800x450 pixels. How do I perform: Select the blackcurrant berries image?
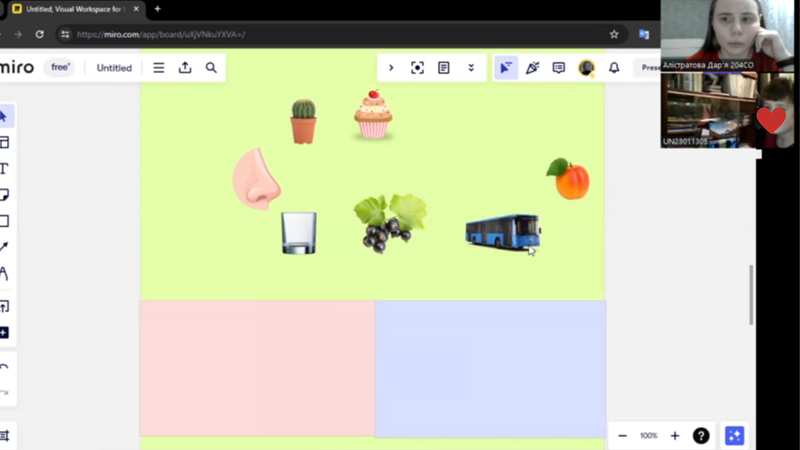coord(390,222)
